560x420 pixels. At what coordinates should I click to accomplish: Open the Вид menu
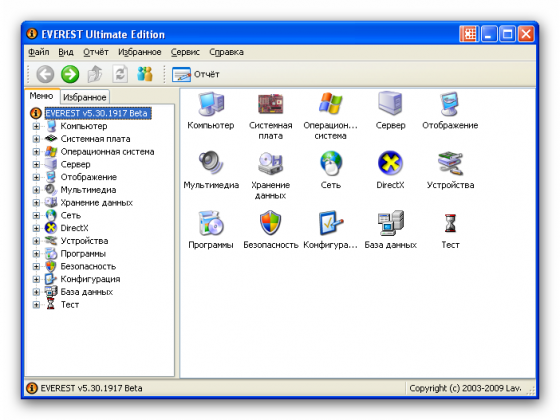[66, 52]
